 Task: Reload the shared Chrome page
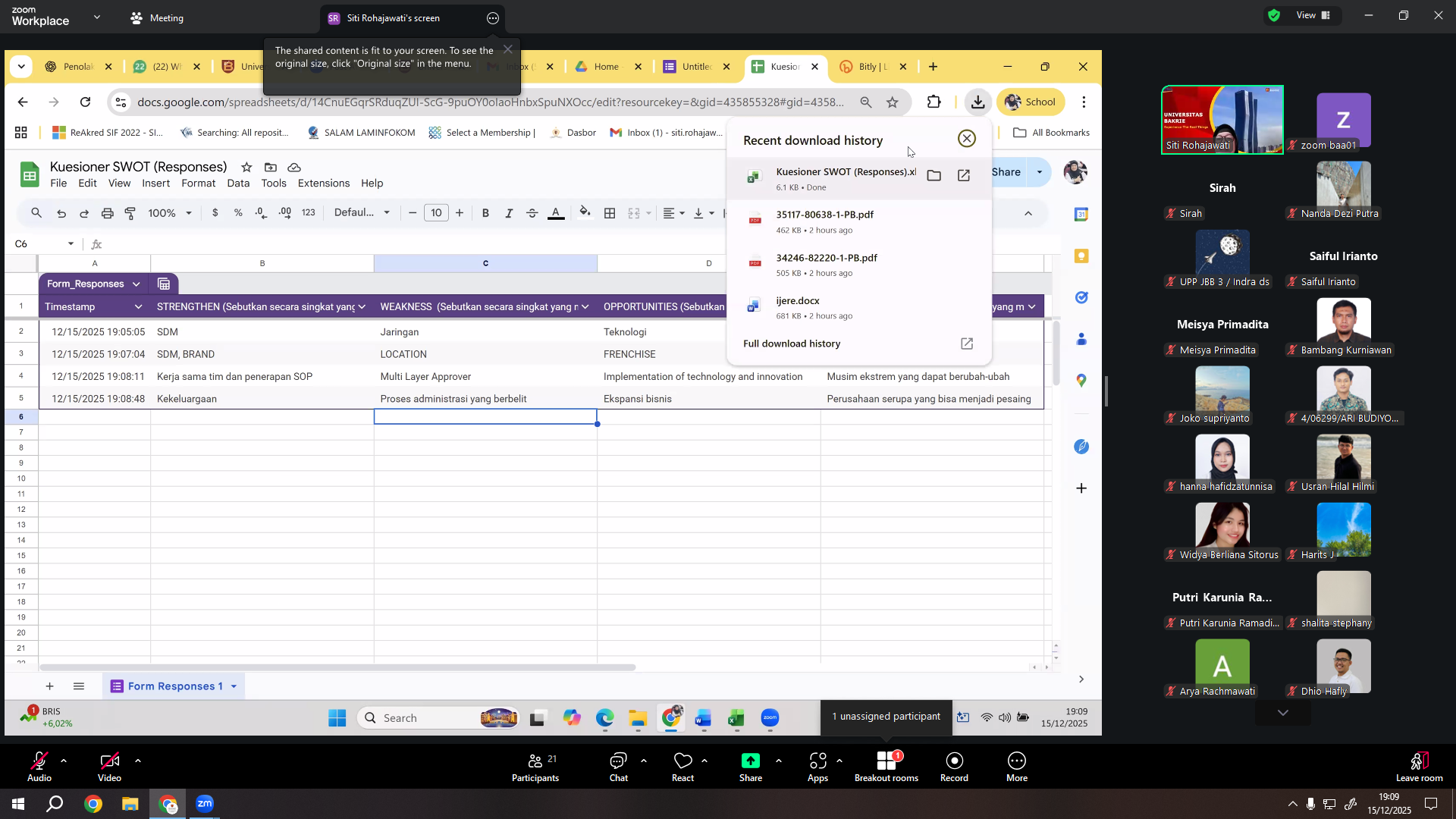85,102
